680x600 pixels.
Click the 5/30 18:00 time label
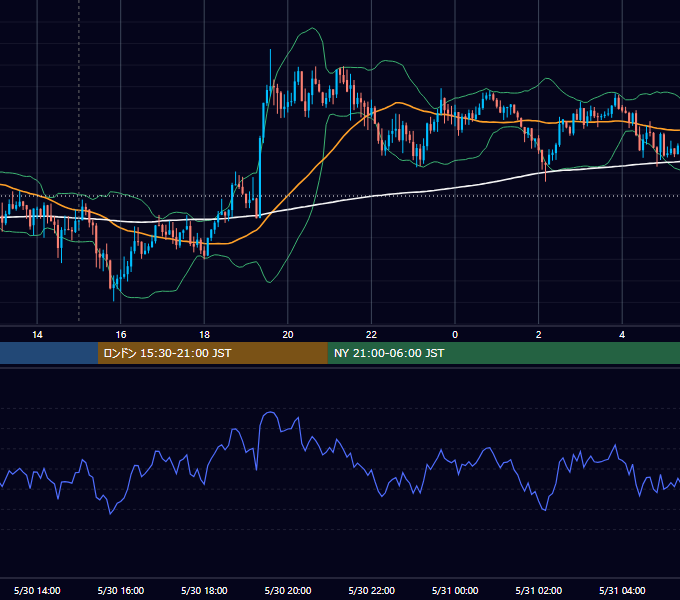tap(204, 590)
